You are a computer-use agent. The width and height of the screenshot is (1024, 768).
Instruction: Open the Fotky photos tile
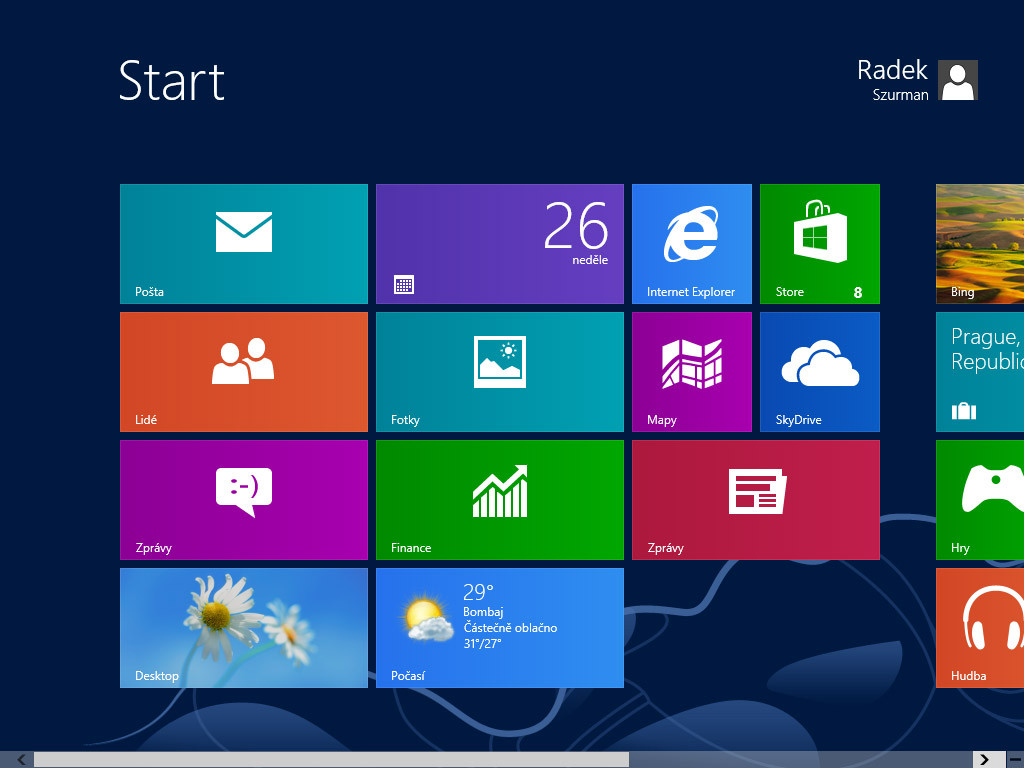tap(500, 372)
